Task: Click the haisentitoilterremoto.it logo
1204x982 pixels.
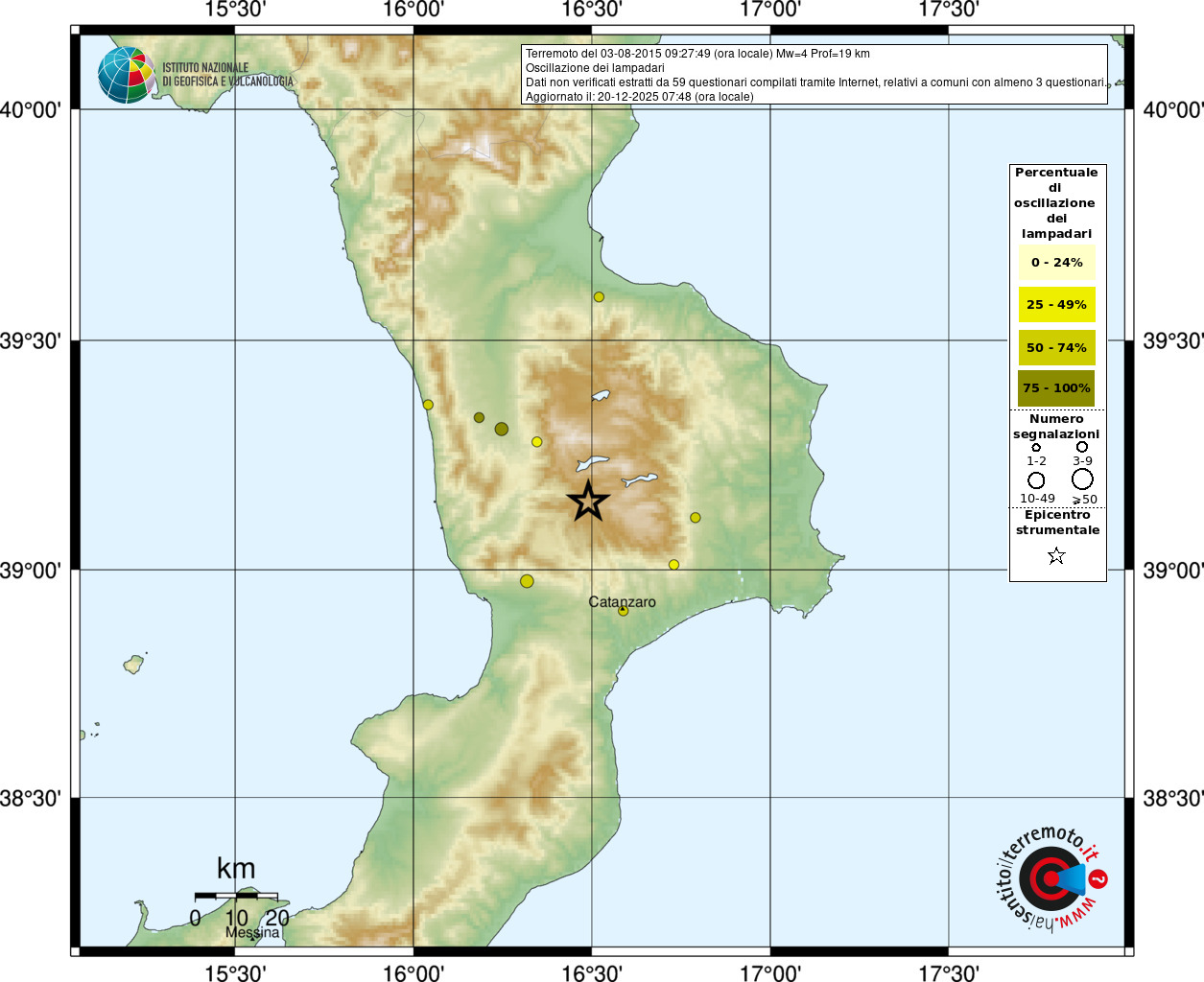Action: point(1051,877)
